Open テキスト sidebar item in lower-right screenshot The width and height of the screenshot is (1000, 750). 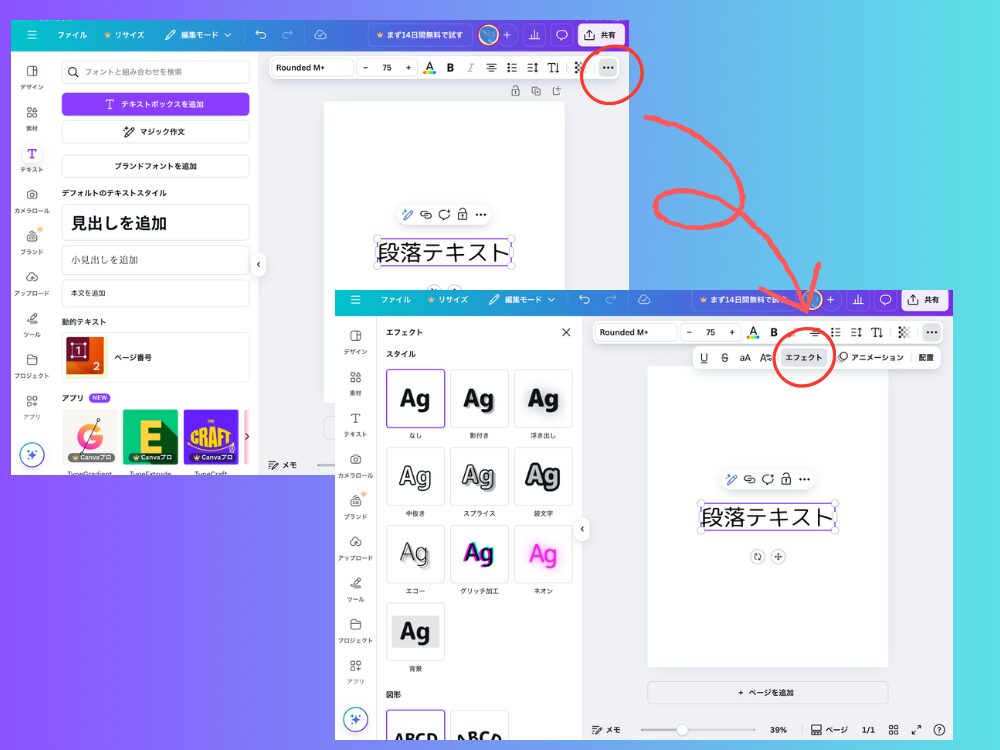356,425
